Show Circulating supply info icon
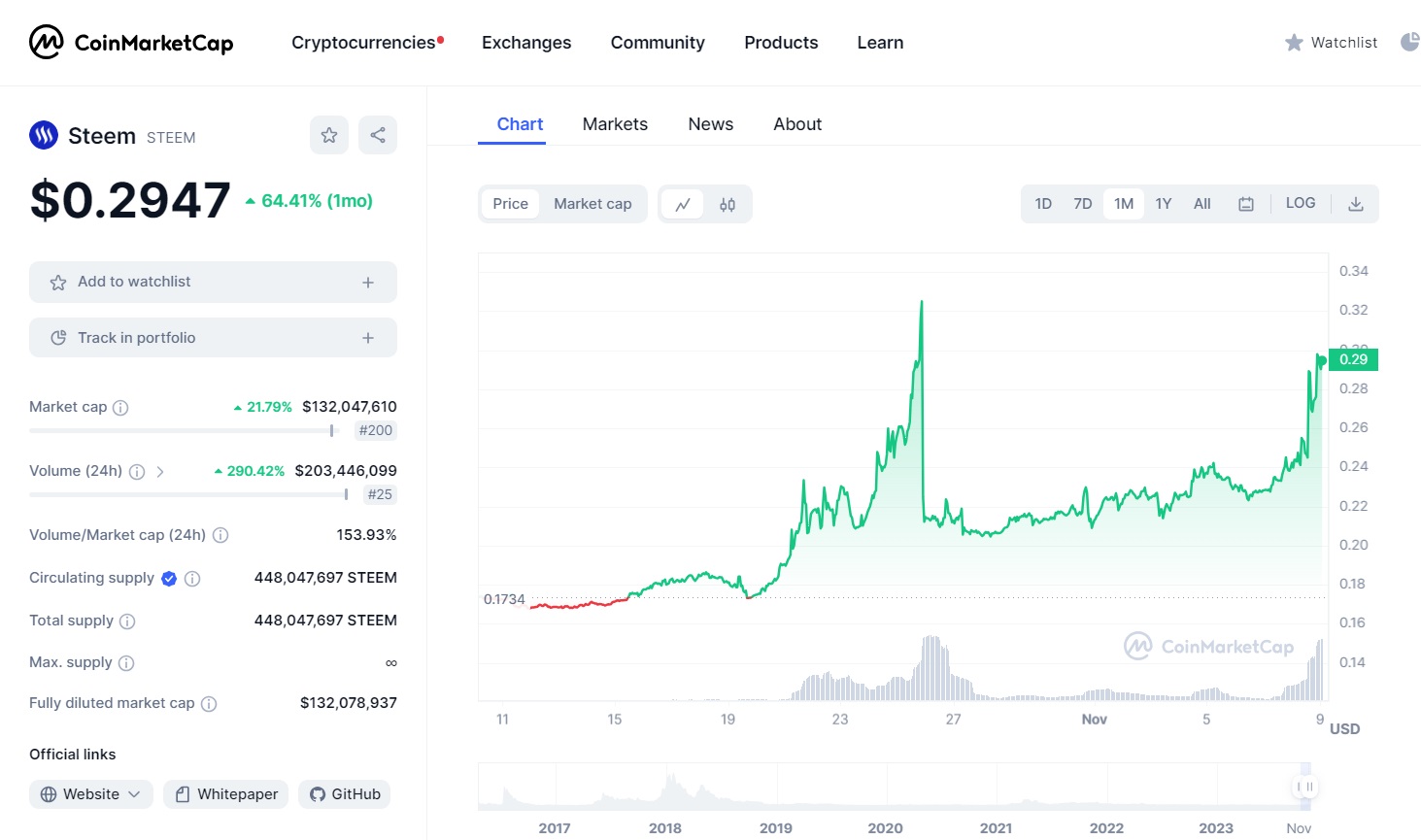1421x840 pixels. click(192, 579)
